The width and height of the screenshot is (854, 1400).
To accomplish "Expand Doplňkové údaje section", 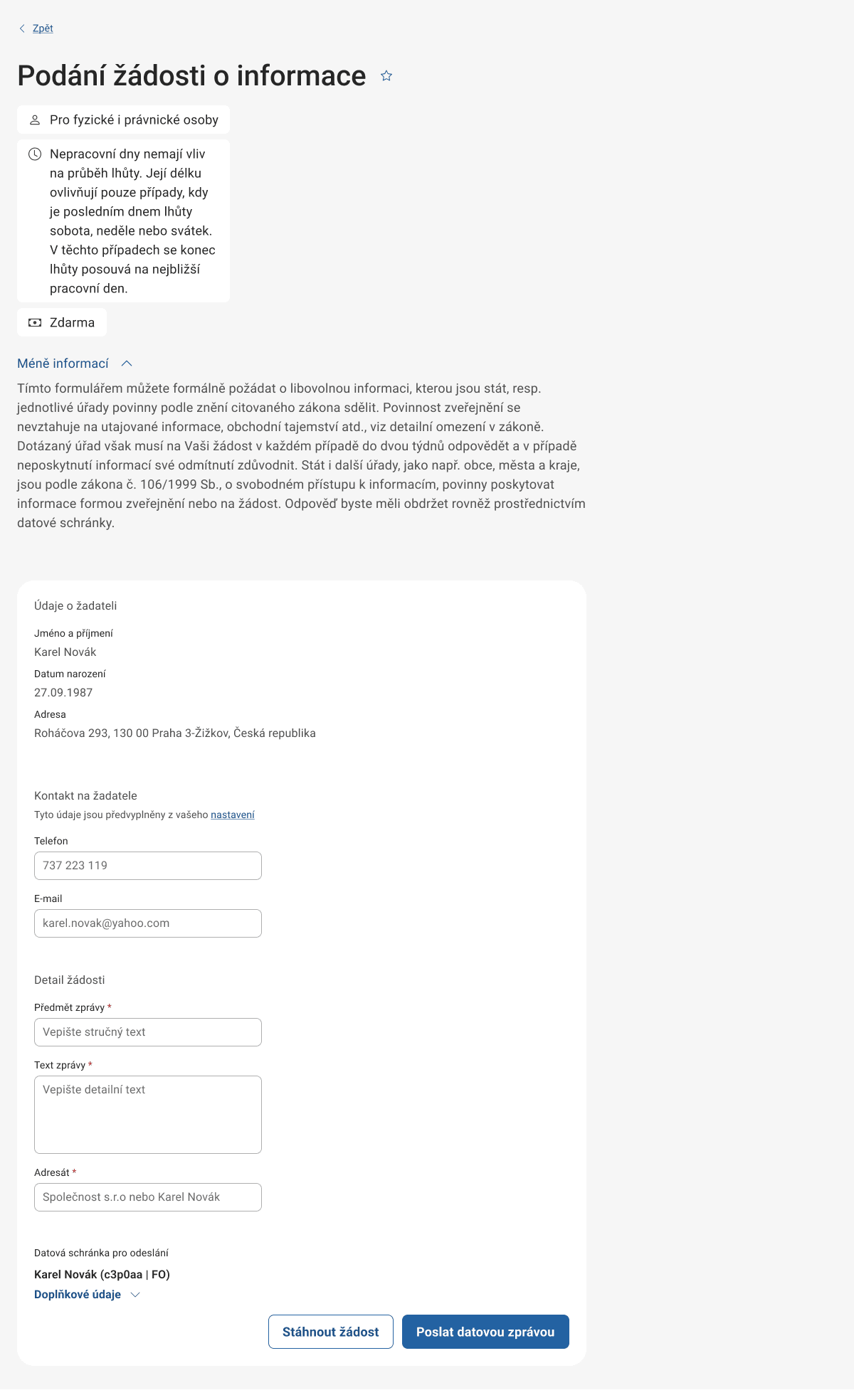I will pyautogui.click(x=78, y=1295).
